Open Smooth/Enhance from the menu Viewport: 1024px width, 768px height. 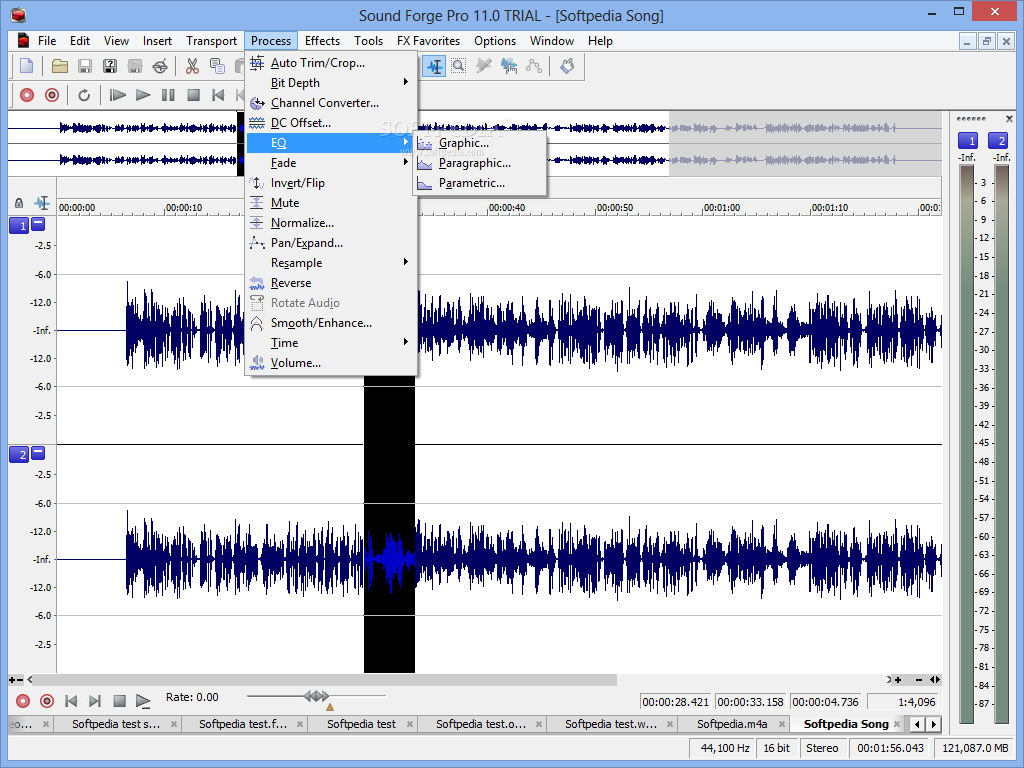click(x=332, y=323)
